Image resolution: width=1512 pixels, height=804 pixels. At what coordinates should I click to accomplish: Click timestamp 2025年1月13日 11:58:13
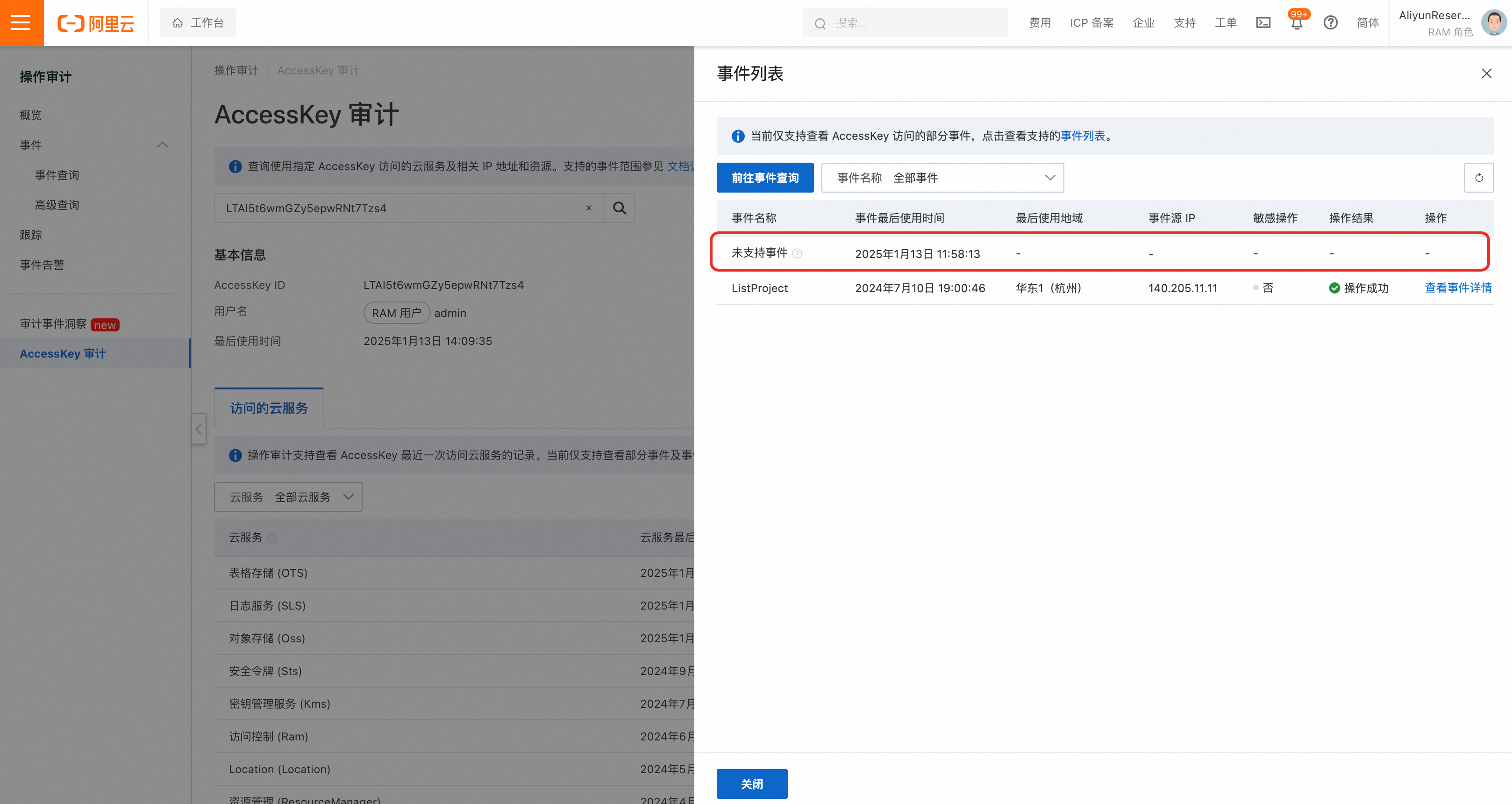tap(917, 254)
